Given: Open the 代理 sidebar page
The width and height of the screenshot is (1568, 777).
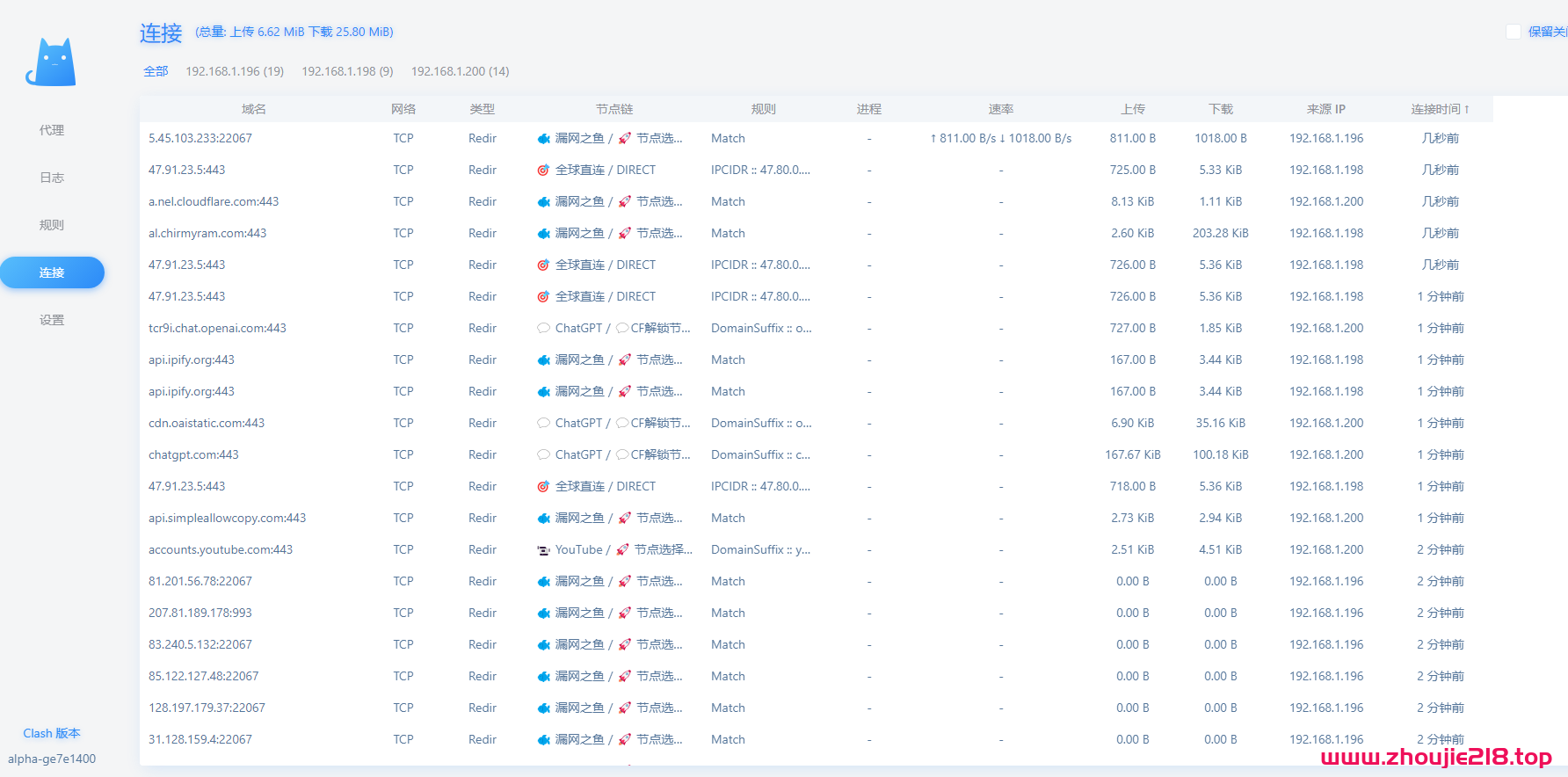Looking at the screenshot, I should 52,130.
